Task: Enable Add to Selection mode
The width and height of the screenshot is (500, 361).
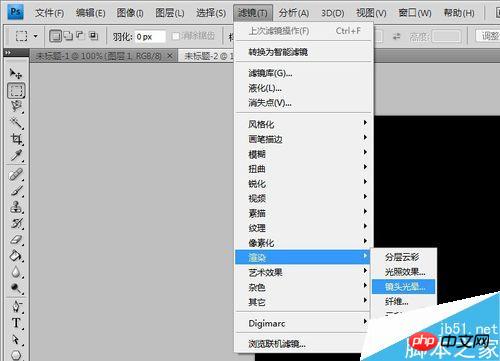Action: (x=68, y=36)
